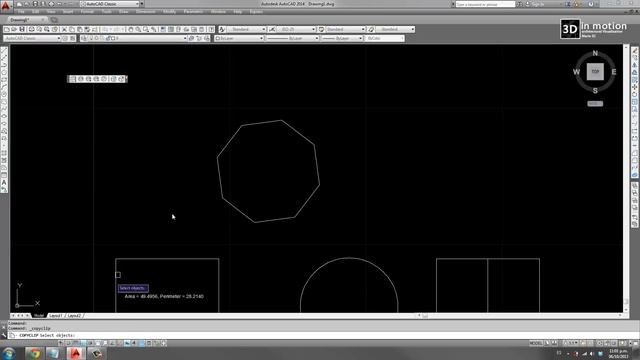Viewport: 640px width, 360px height.
Task: Select the Rectangle draw tool
Action: tap(4, 80)
